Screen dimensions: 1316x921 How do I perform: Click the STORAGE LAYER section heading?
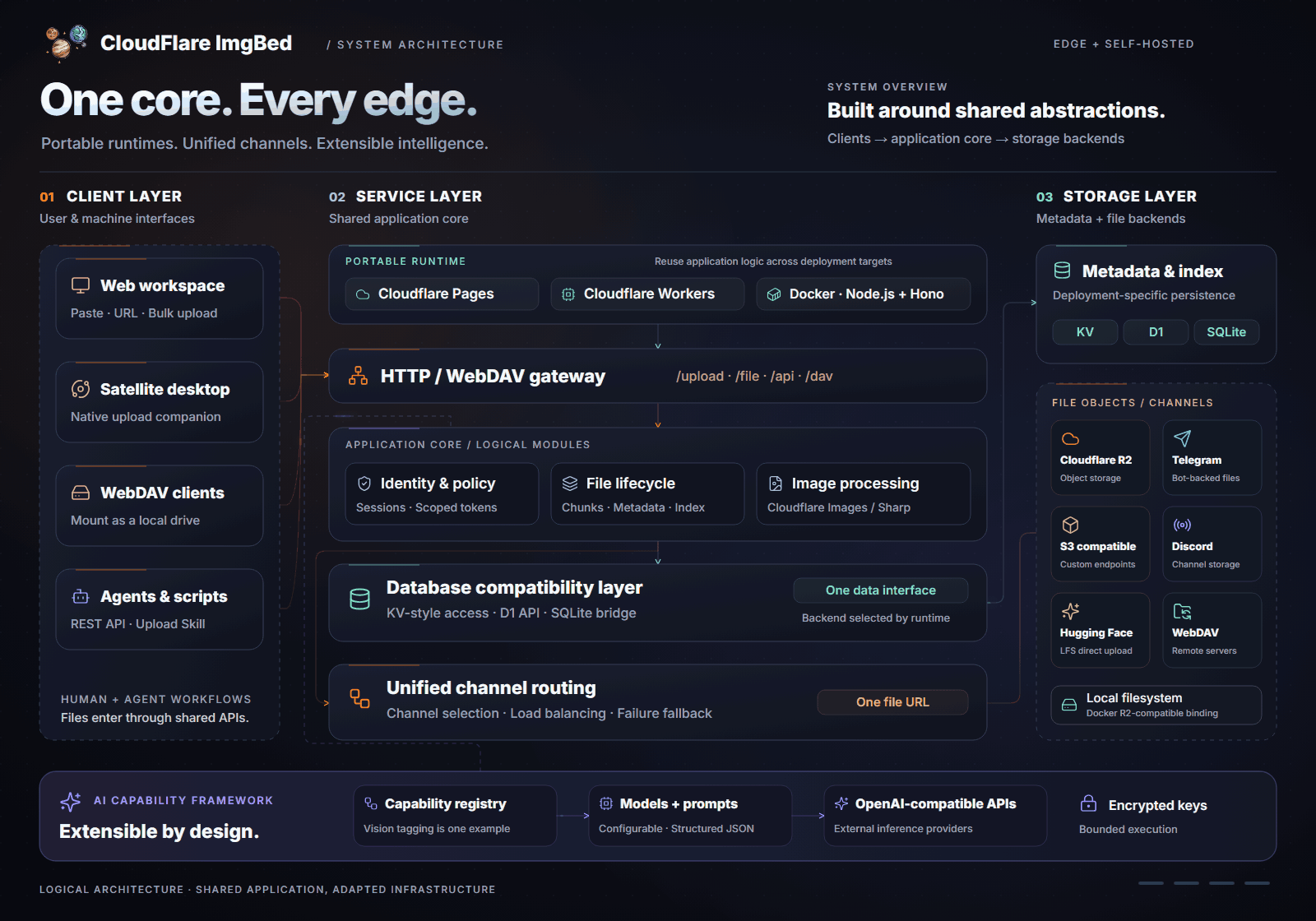[1130, 197]
